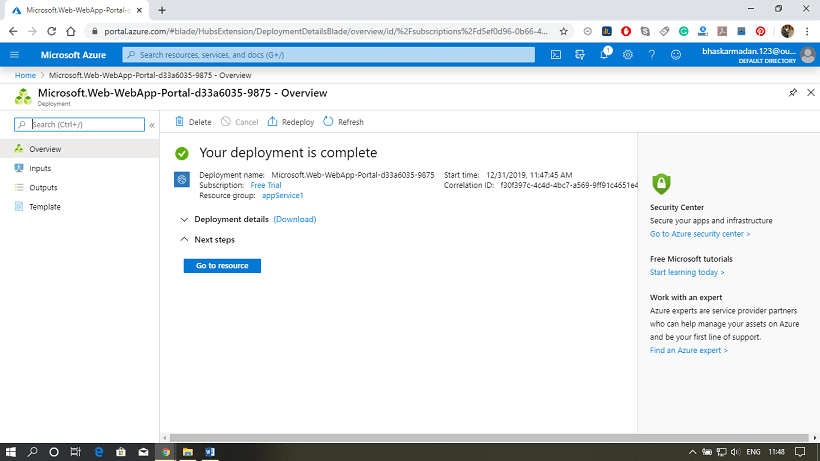Navigate to Home in the breadcrumb

(x=25, y=75)
